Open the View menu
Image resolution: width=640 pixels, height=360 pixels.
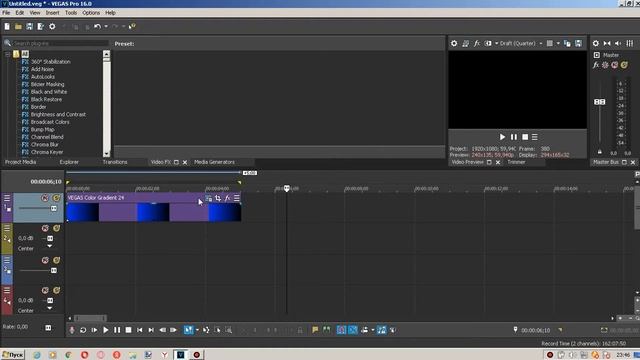(x=35, y=13)
